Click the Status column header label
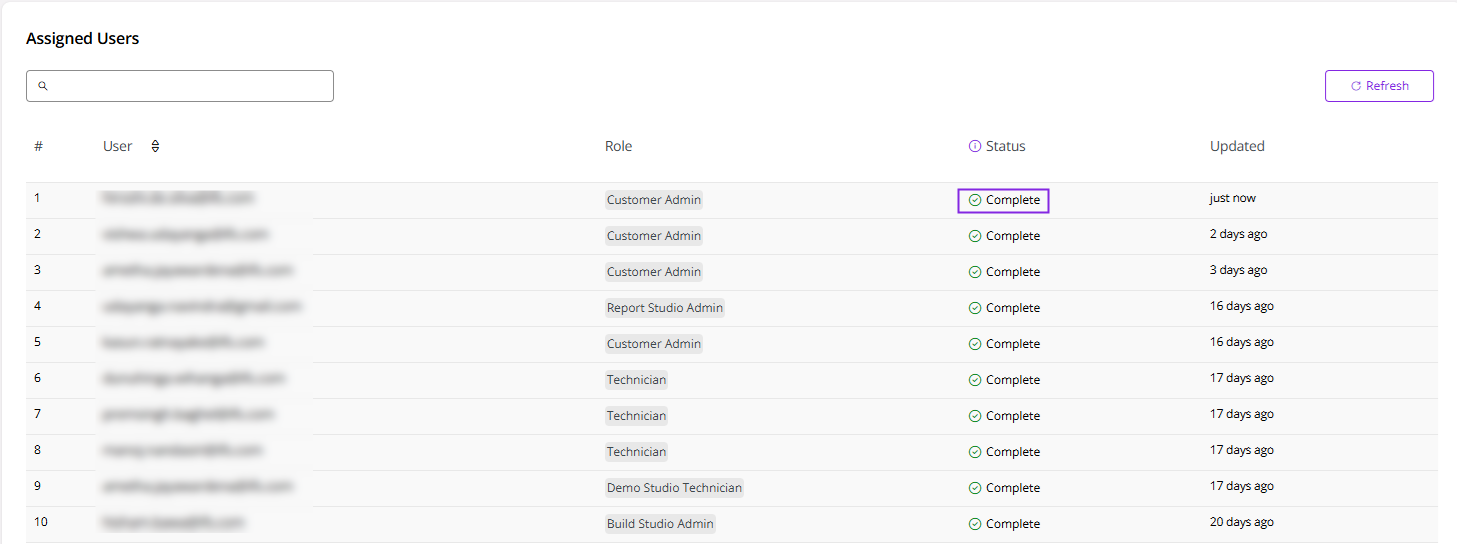1457x544 pixels. [x=1006, y=146]
